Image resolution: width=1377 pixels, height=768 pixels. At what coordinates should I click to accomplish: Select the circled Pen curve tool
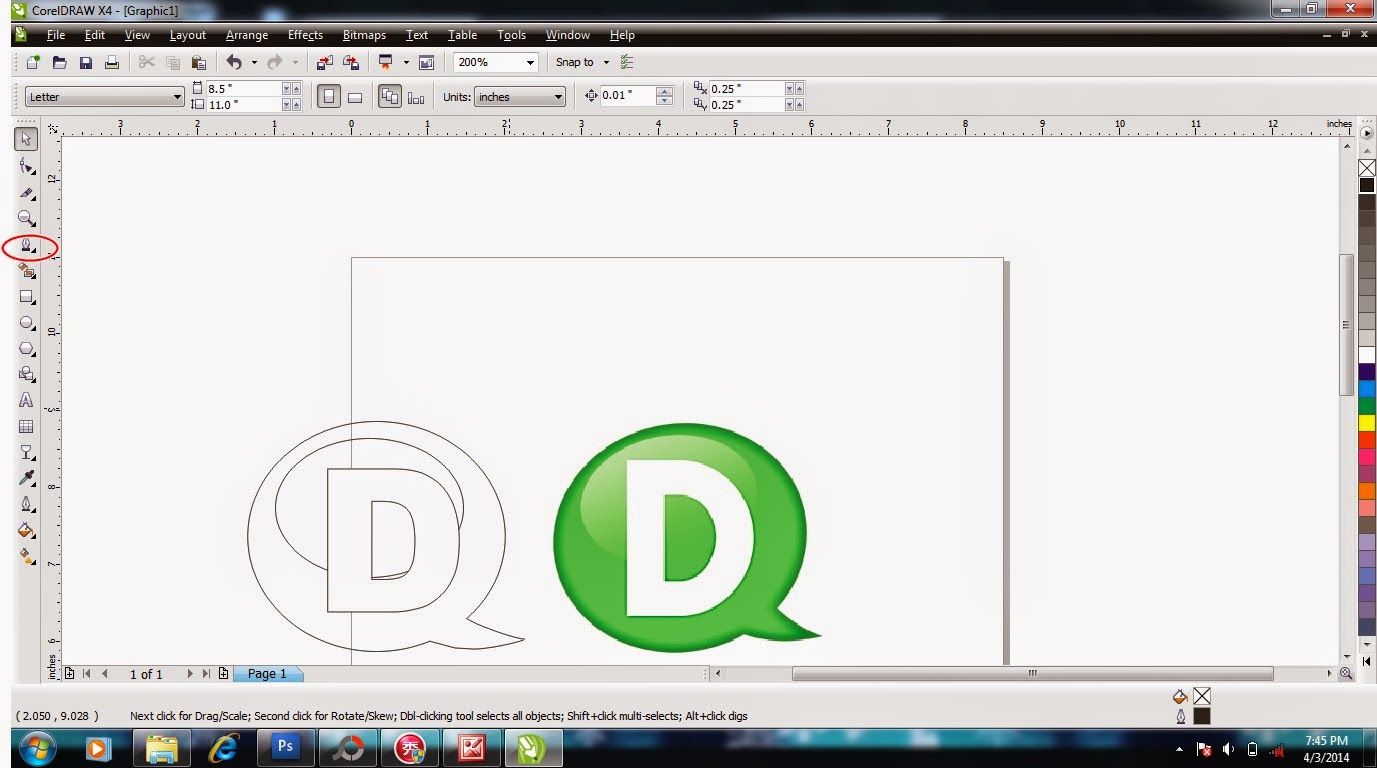tap(28, 245)
